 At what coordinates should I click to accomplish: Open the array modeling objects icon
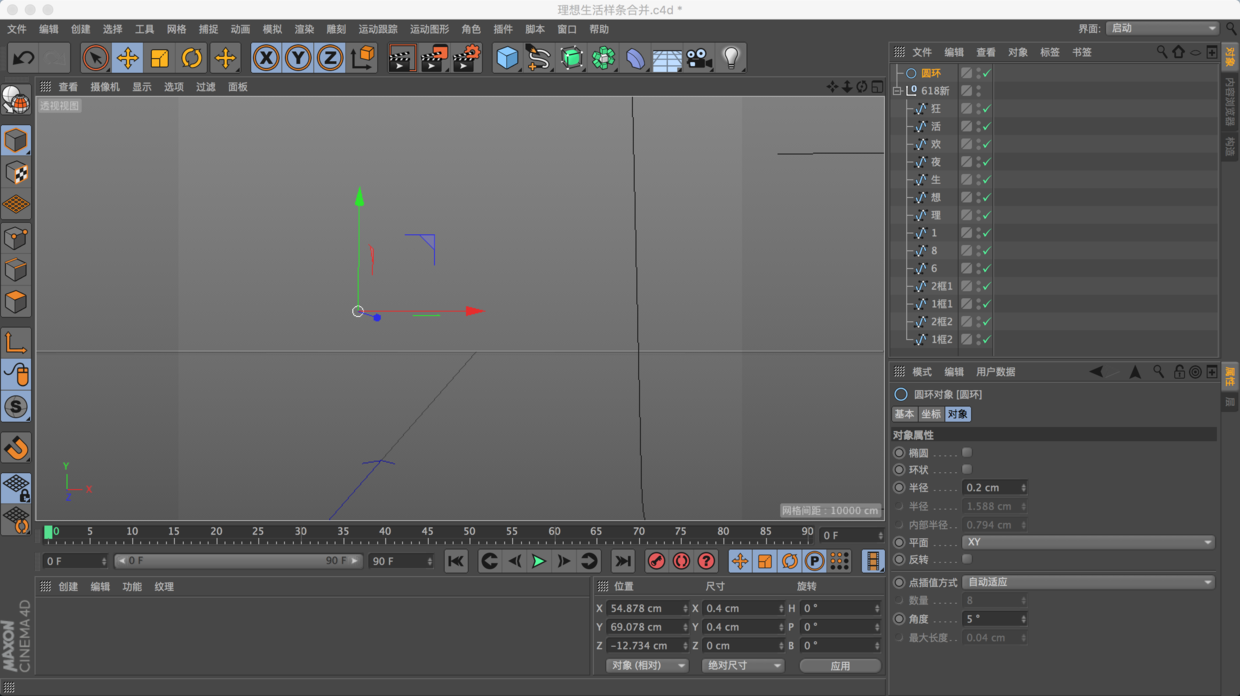[x=603, y=58]
